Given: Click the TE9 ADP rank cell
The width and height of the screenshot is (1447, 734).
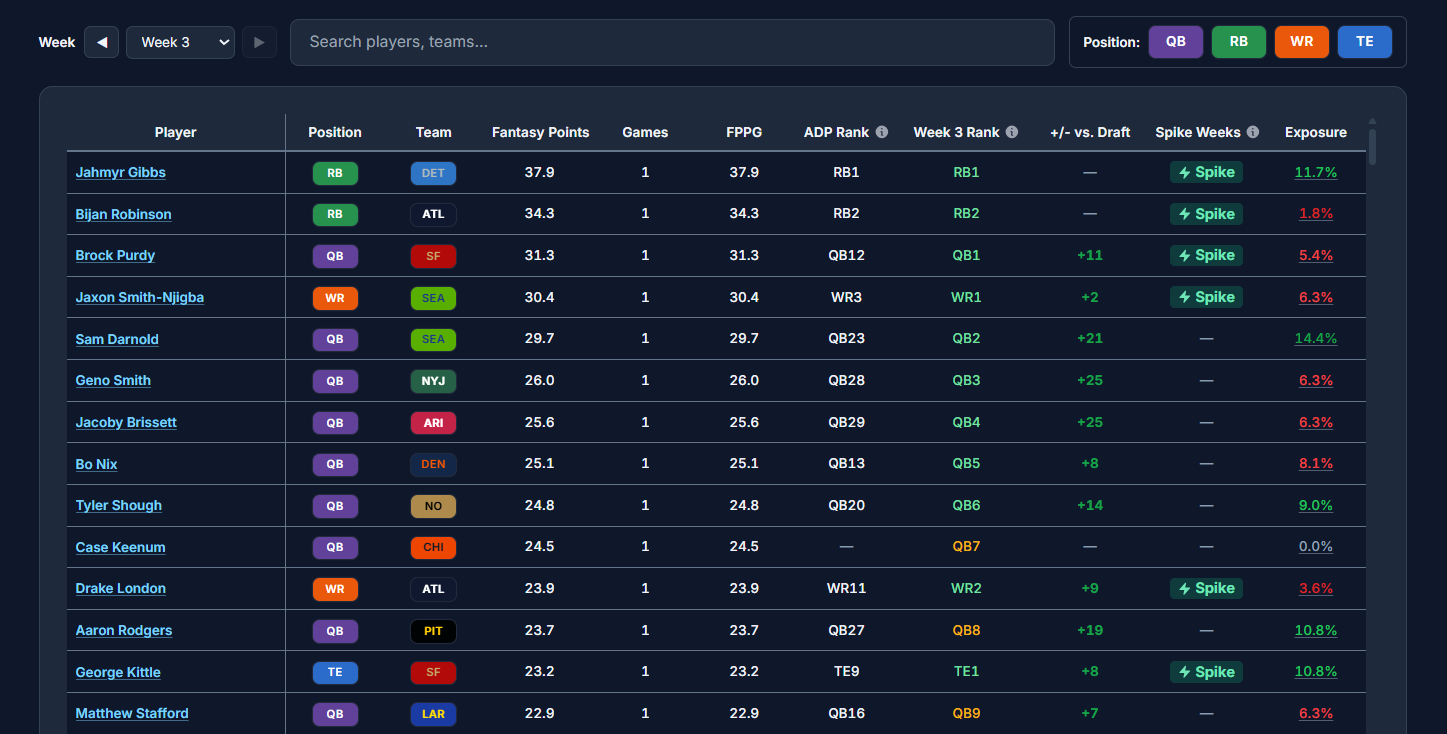Looking at the screenshot, I should pyautogui.click(x=846, y=672).
